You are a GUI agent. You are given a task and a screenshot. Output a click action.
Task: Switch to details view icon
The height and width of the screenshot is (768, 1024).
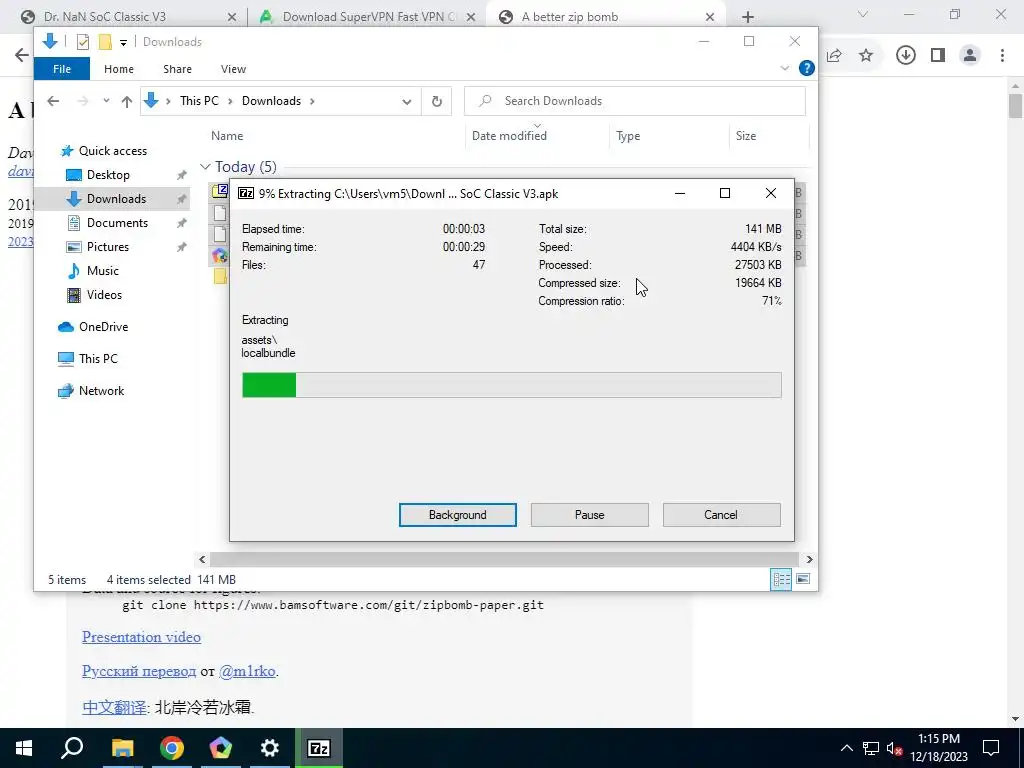781,579
